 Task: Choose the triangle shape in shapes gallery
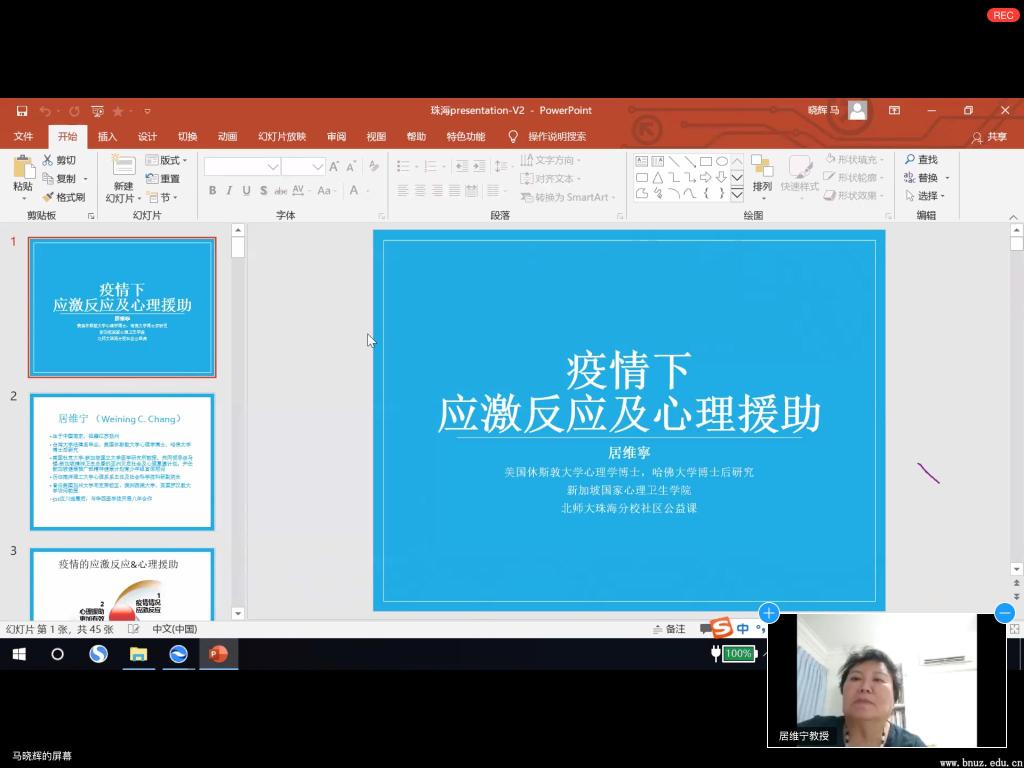click(x=657, y=177)
